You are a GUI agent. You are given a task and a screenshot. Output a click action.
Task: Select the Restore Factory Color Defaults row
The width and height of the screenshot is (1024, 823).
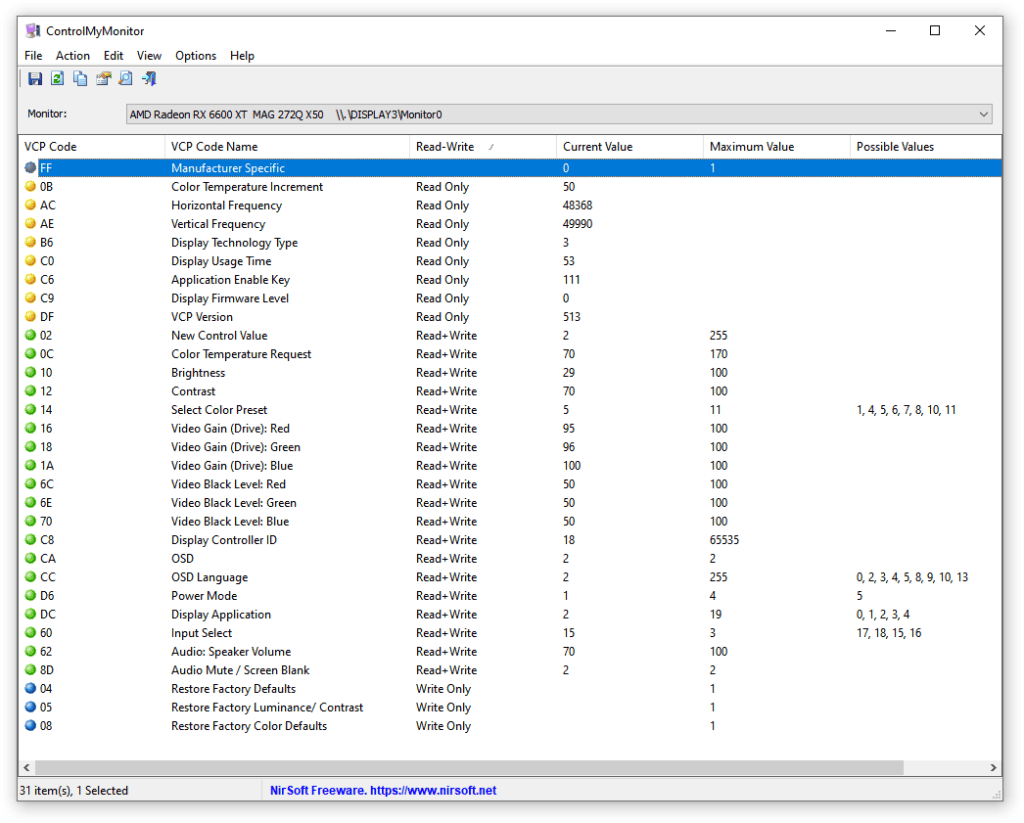(510, 726)
